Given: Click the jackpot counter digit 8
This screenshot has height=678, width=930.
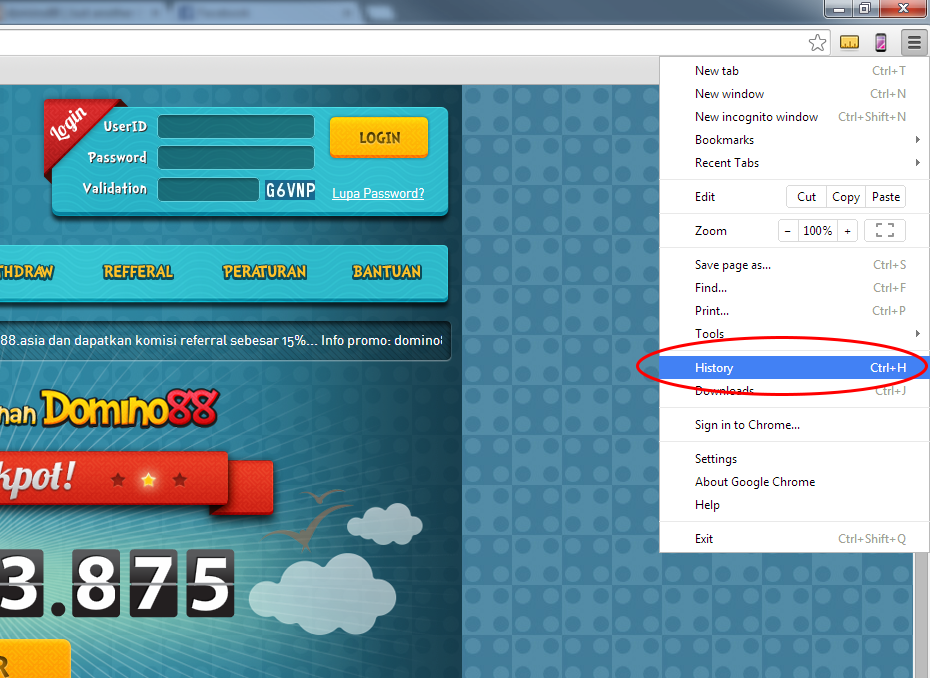Looking at the screenshot, I should (96, 584).
